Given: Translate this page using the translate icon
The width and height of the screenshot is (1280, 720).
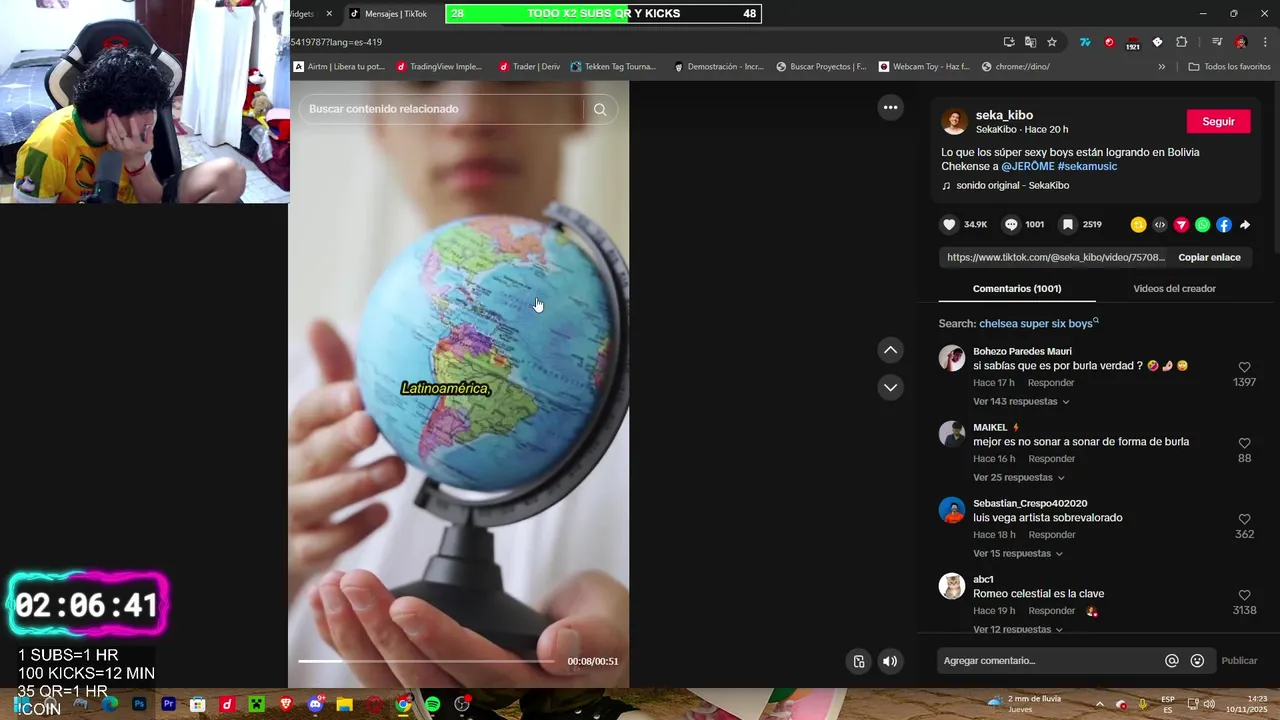Looking at the screenshot, I should click(x=1030, y=42).
